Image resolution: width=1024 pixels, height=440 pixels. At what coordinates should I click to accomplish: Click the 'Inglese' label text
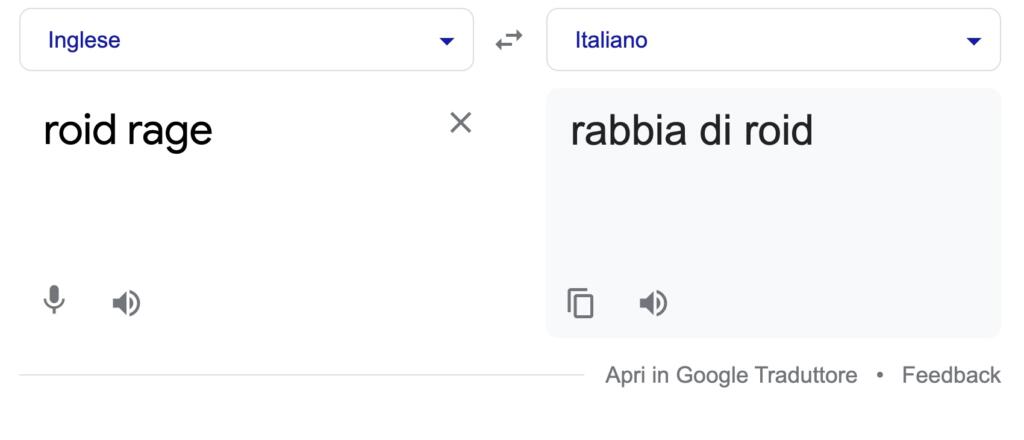pos(84,40)
